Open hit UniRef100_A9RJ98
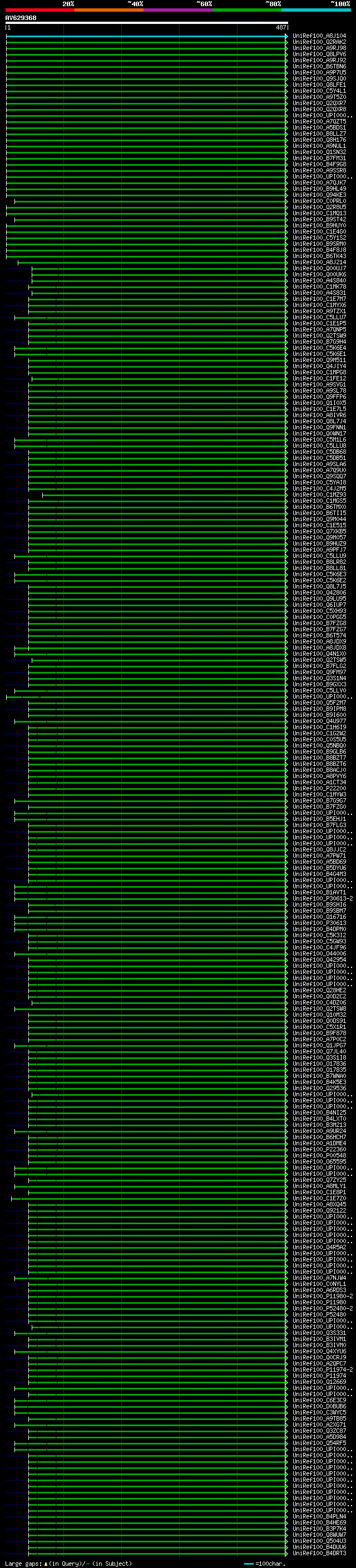356x1568 pixels. coord(319,48)
